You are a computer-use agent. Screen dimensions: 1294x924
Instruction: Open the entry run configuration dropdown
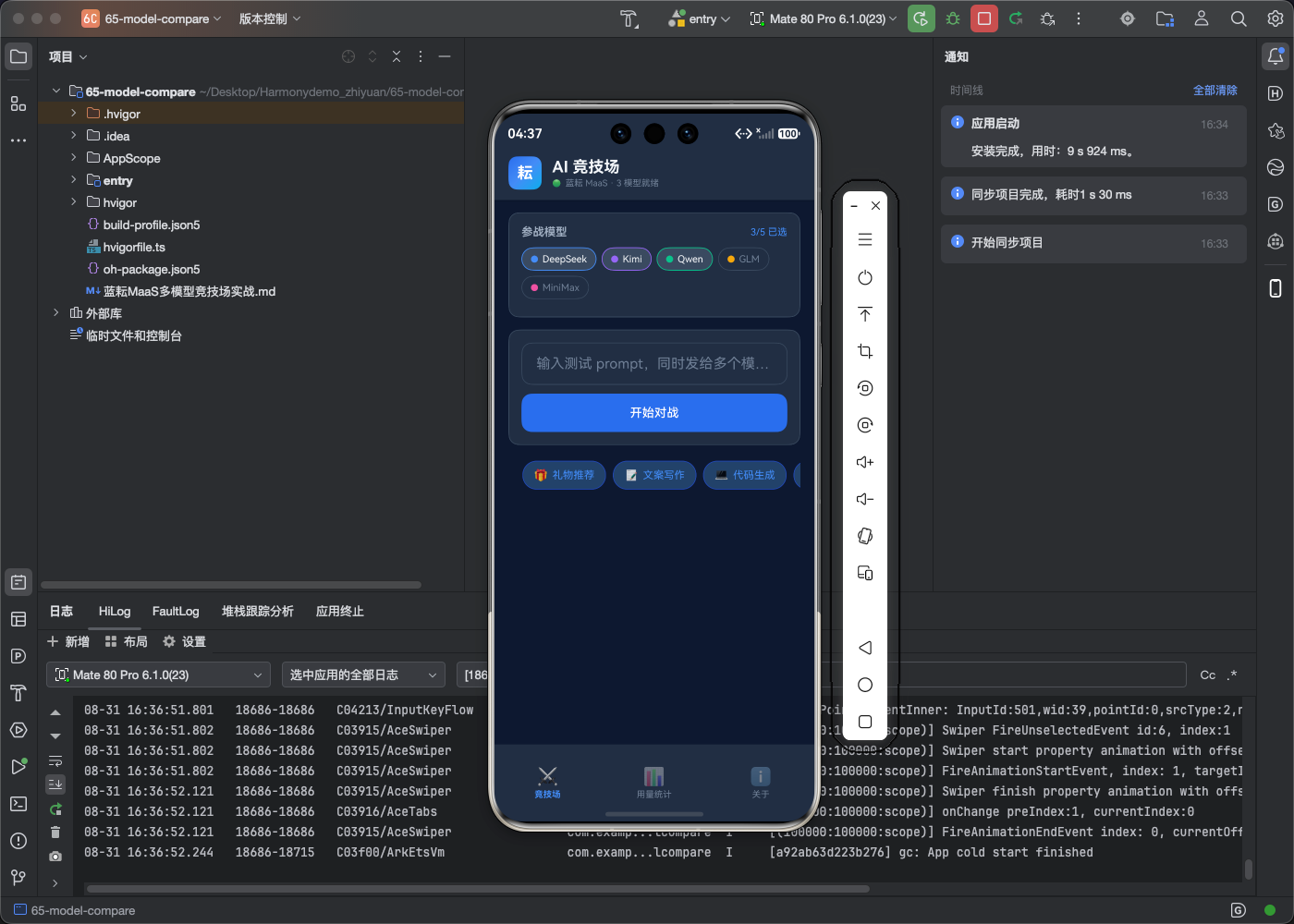pos(700,18)
